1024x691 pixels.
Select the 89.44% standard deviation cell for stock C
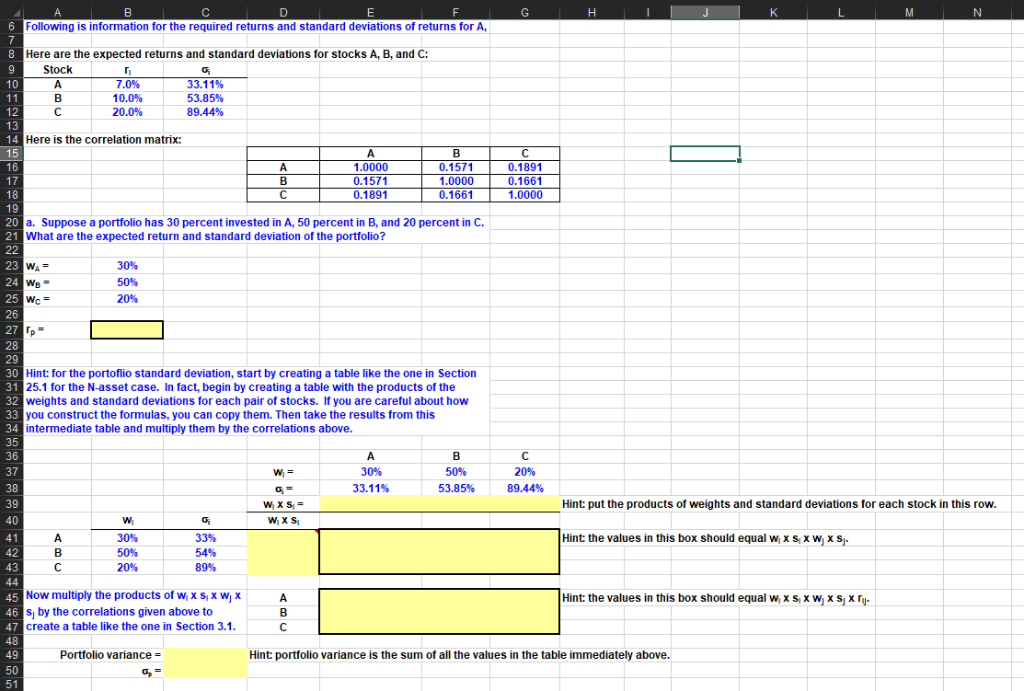(x=204, y=112)
